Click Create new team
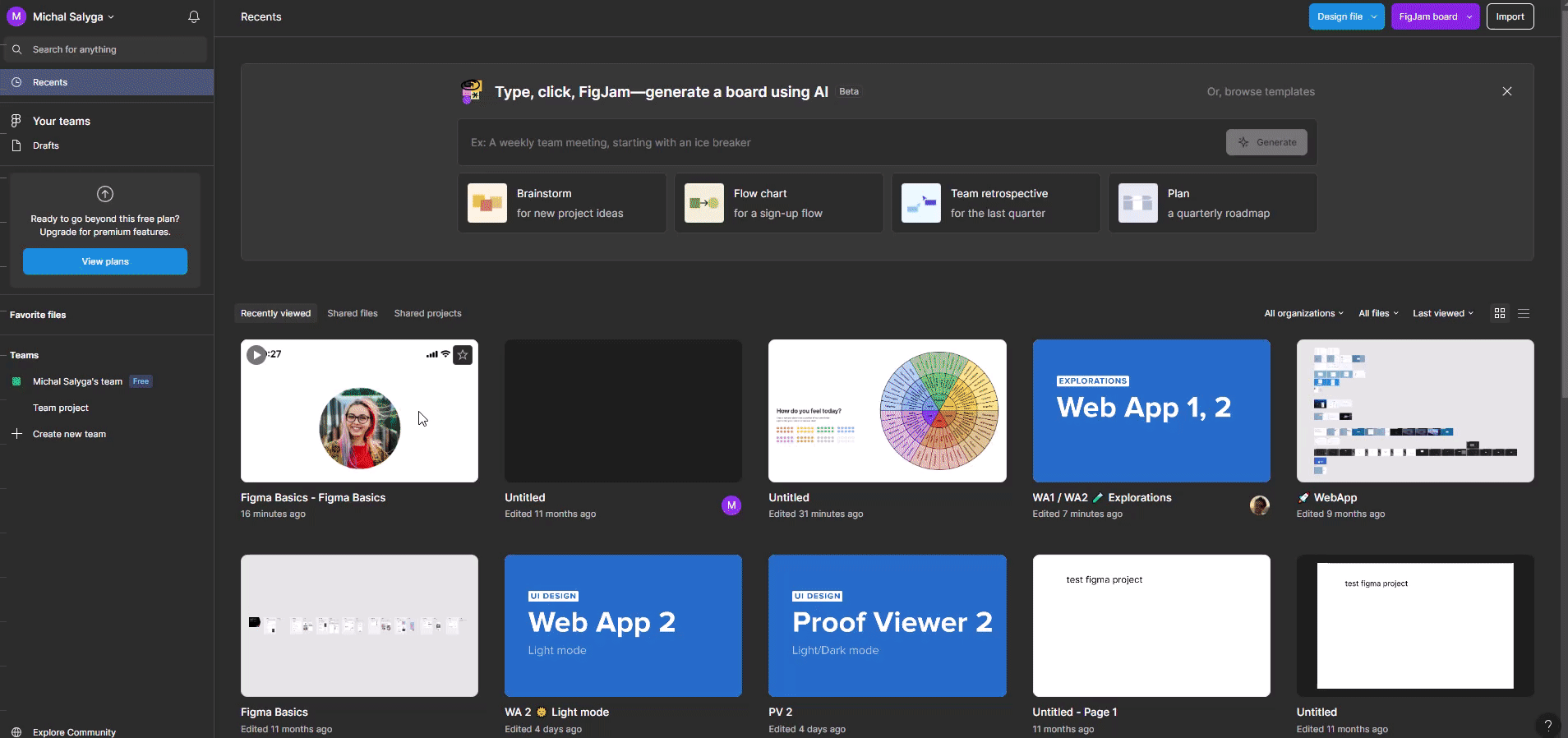The width and height of the screenshot is (1568, 738). coord(69,434)
